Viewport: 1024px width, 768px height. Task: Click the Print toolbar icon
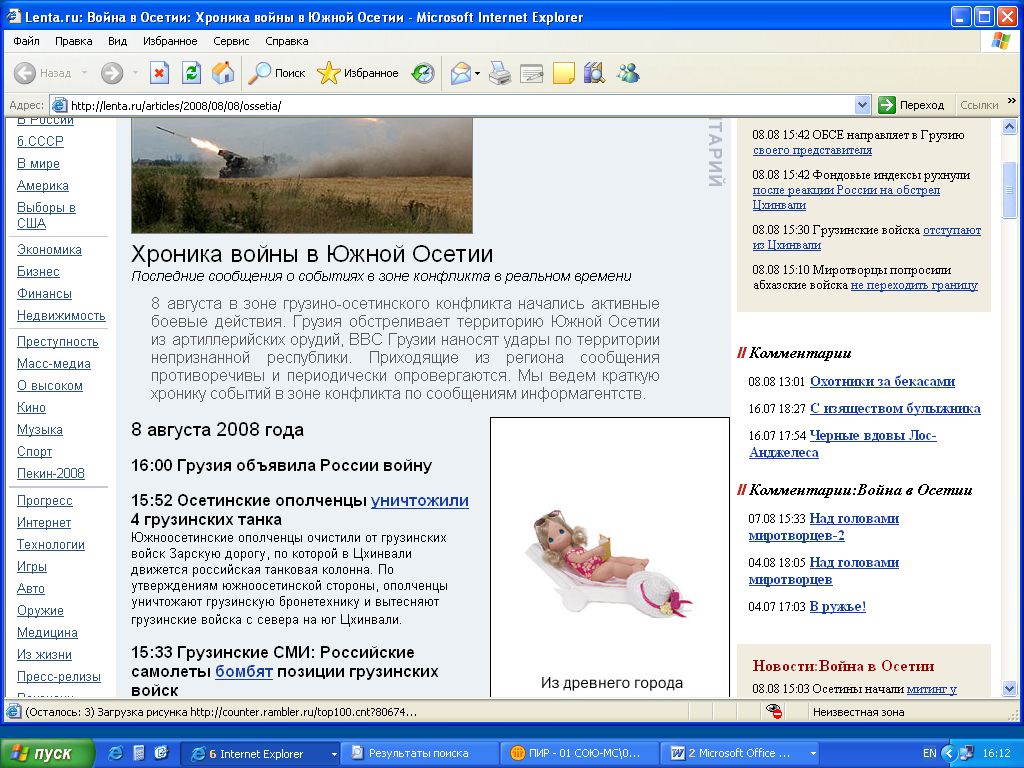tap(500, 73)
